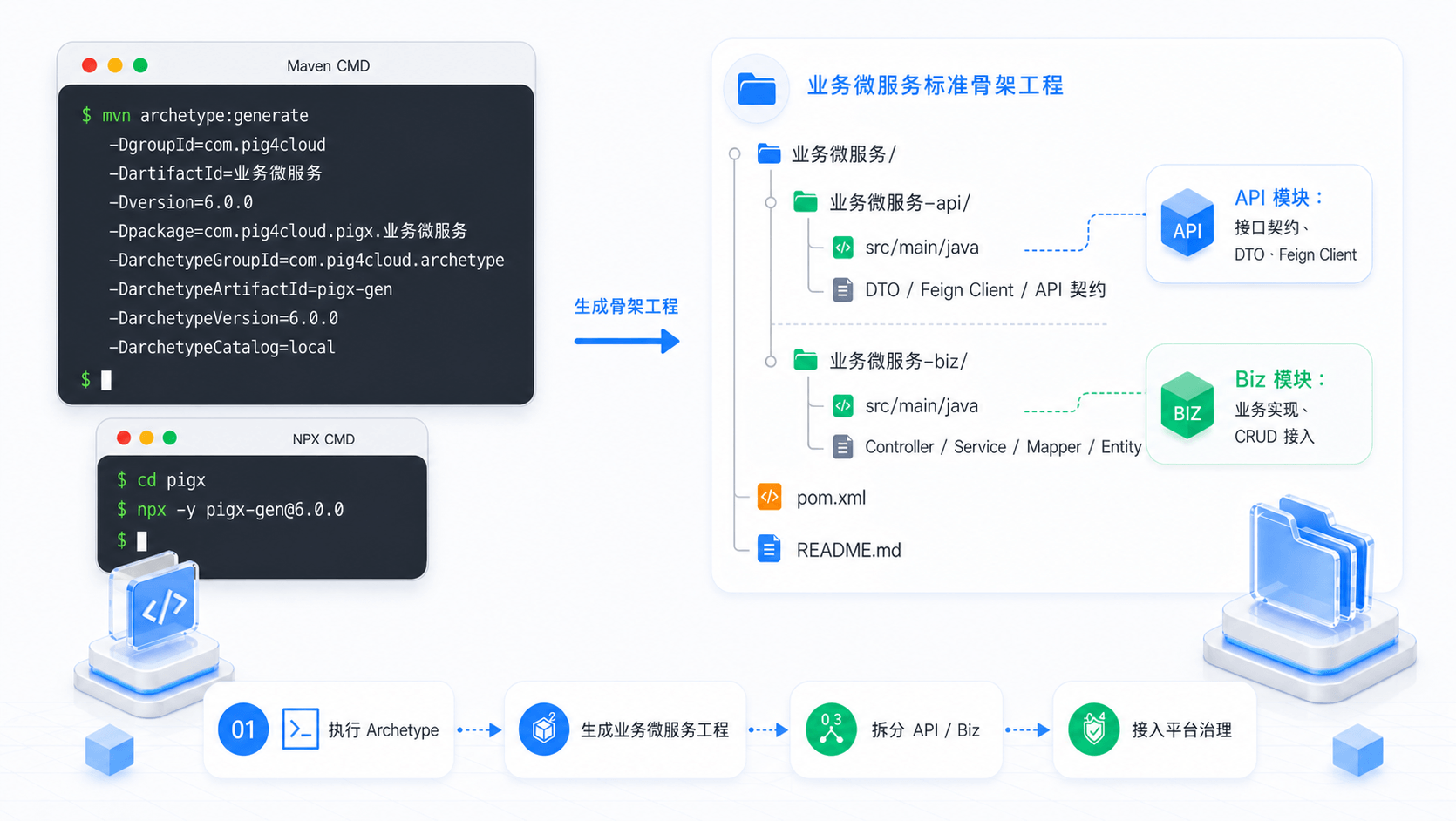Click the 业务微服务标准骨架工程 panel title
This screenshot has width=1456, height=821.
[936, 85]
